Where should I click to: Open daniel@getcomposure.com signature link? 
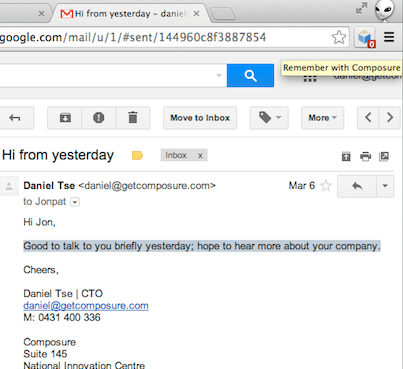tap(86, 305)
